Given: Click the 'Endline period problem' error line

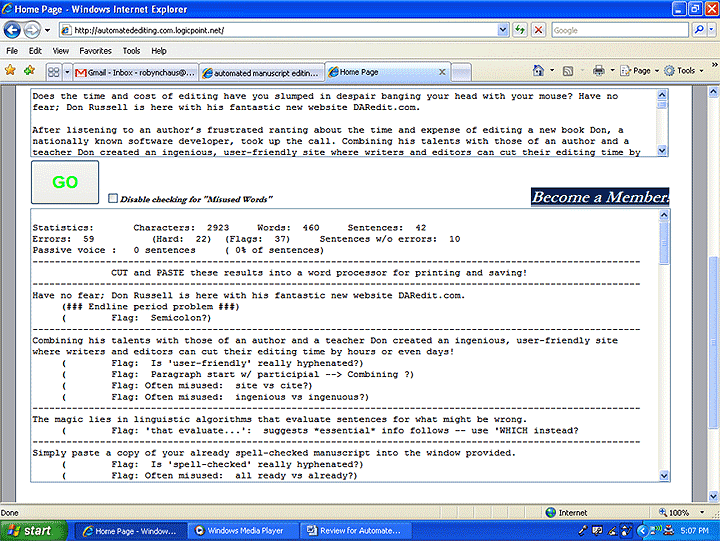Looking at the screenshot, I should (151, 307).
